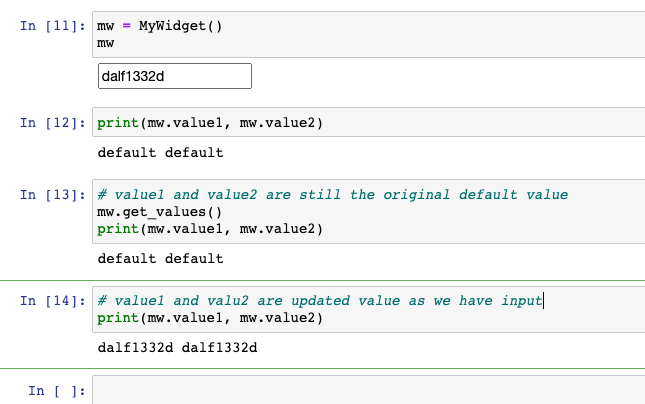Screen dimensions: 645x404
Task: Click into the In [12] print code cell
Action: (x=369, y=122)
